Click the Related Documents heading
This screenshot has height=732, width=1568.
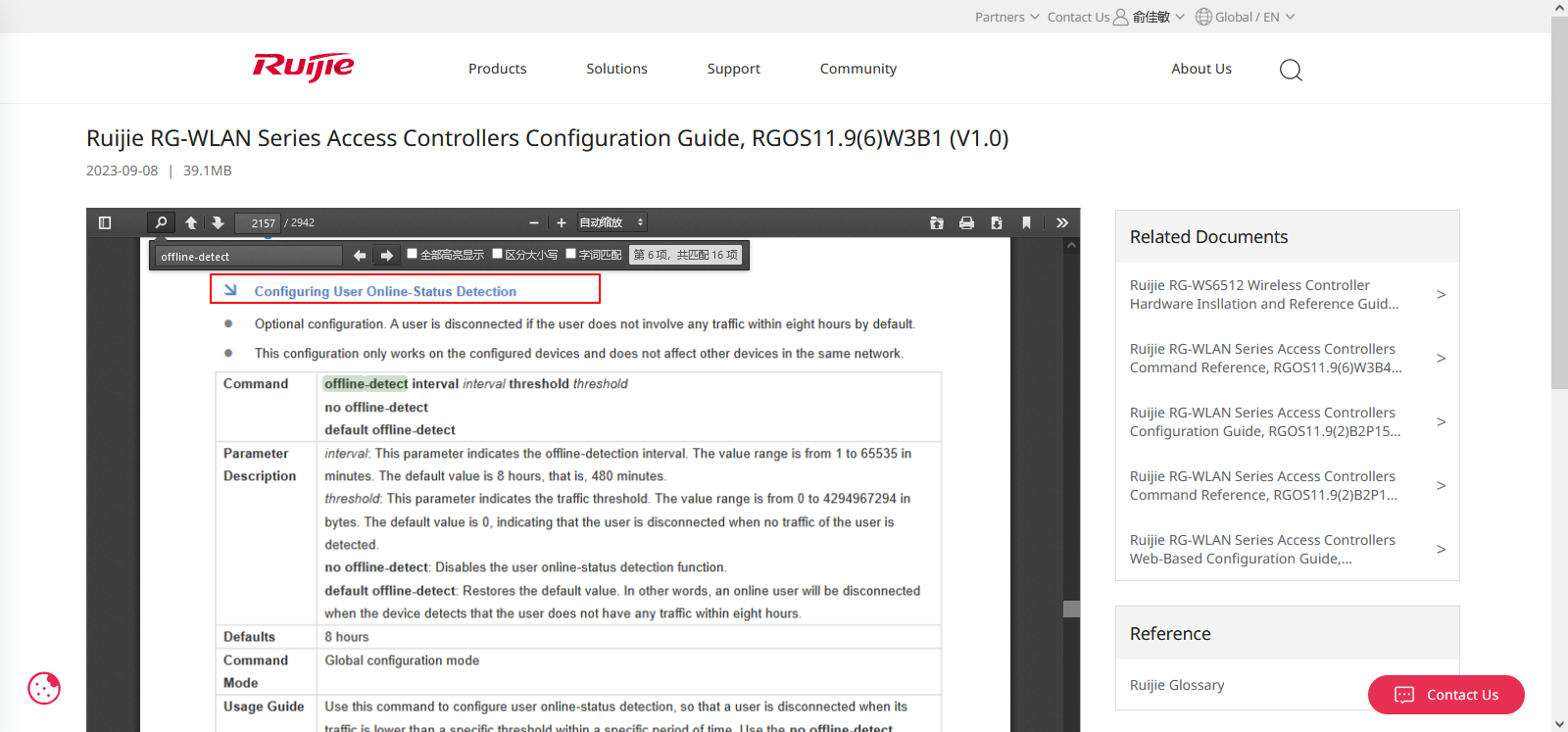1208,237
